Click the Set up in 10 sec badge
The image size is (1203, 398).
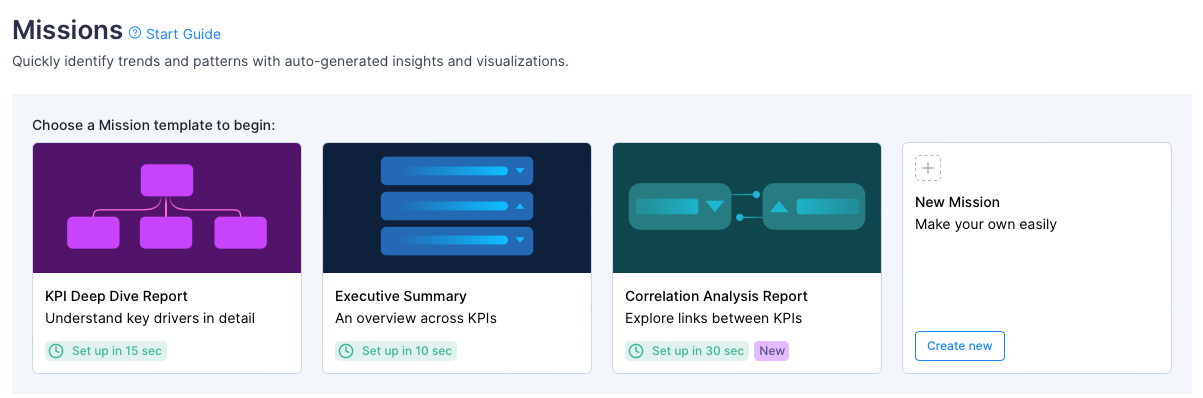396,351
